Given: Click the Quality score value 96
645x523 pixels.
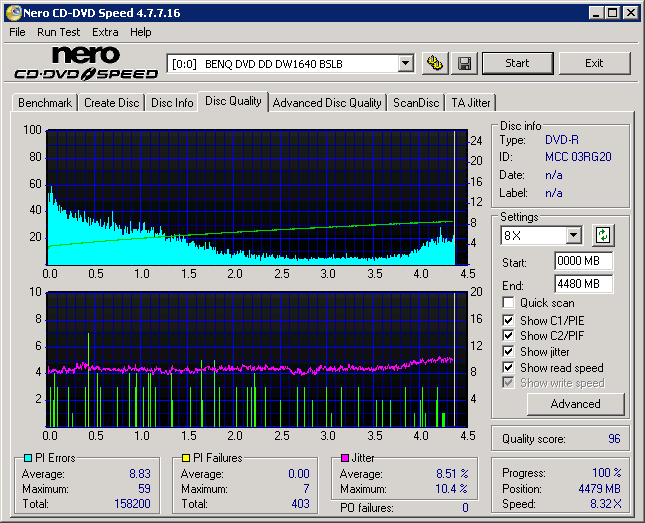Looking at the screenshot, I should pos(614,439).
